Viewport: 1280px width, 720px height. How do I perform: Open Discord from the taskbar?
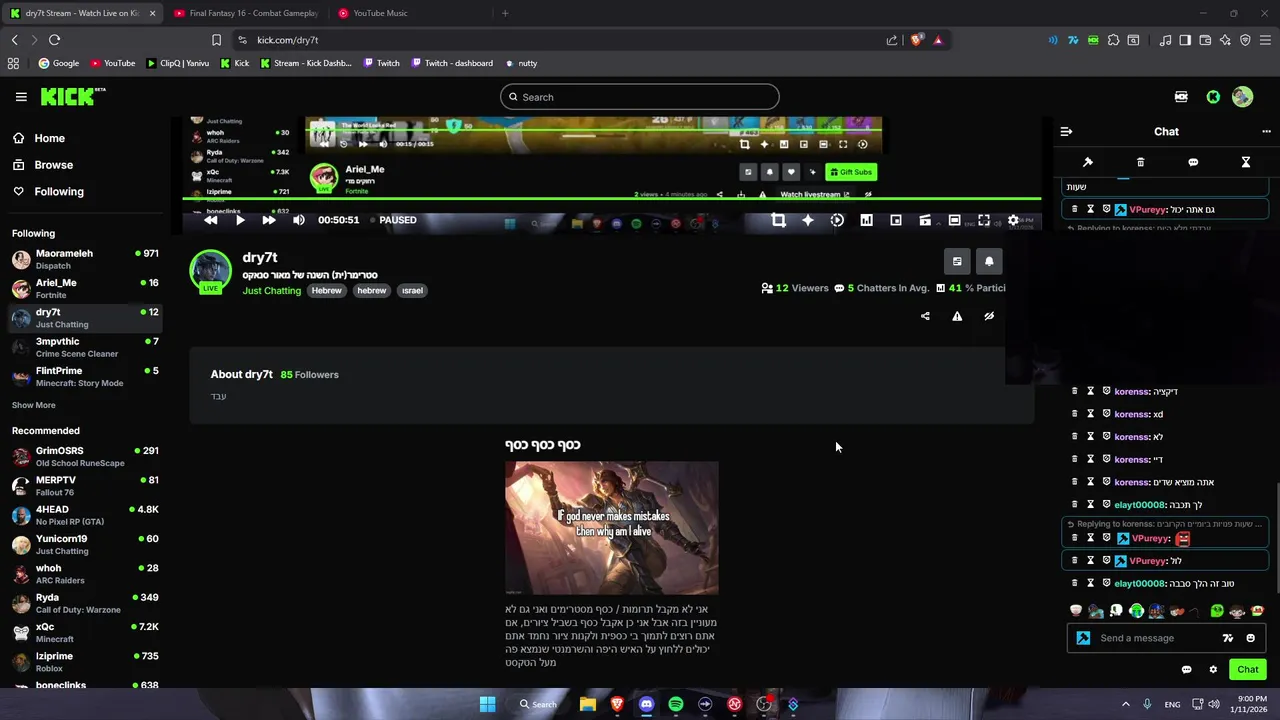coord(646,704)
